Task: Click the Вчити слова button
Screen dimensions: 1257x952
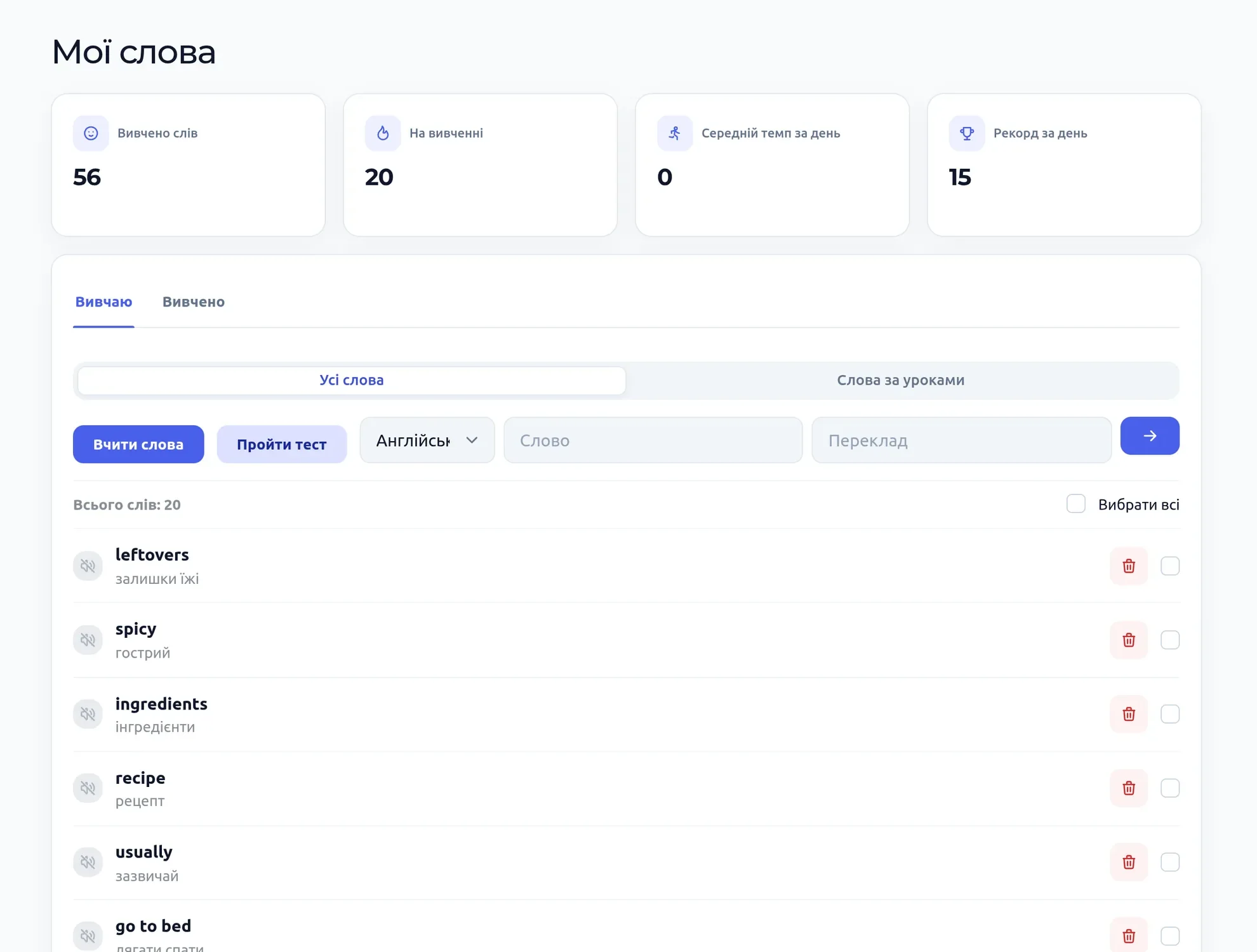Action: tap(138, 444)
